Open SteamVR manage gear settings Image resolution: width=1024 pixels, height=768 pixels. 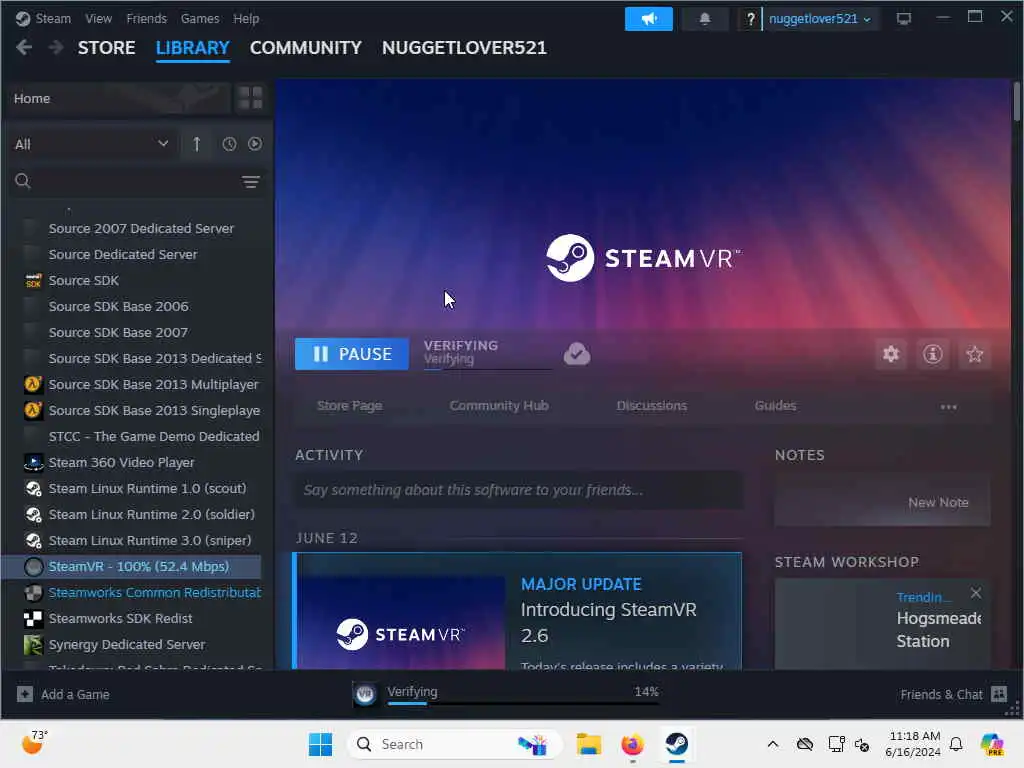click(x=891, y=354)
